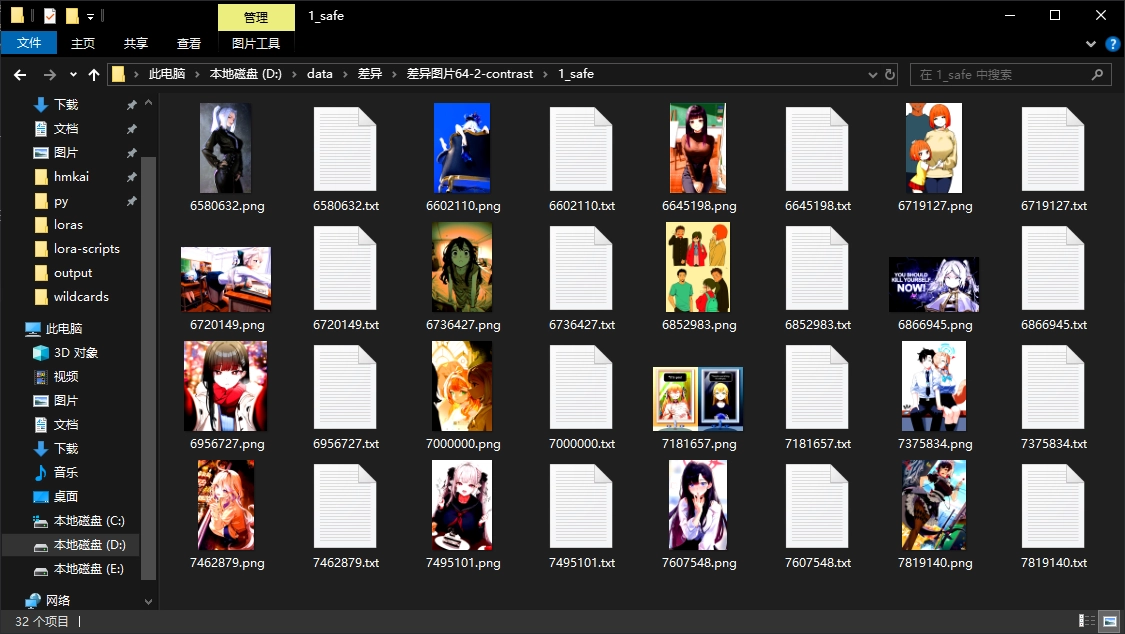
Task: Click the Properties icon in the quick access toolbar
Action: (x=50, y=16)
